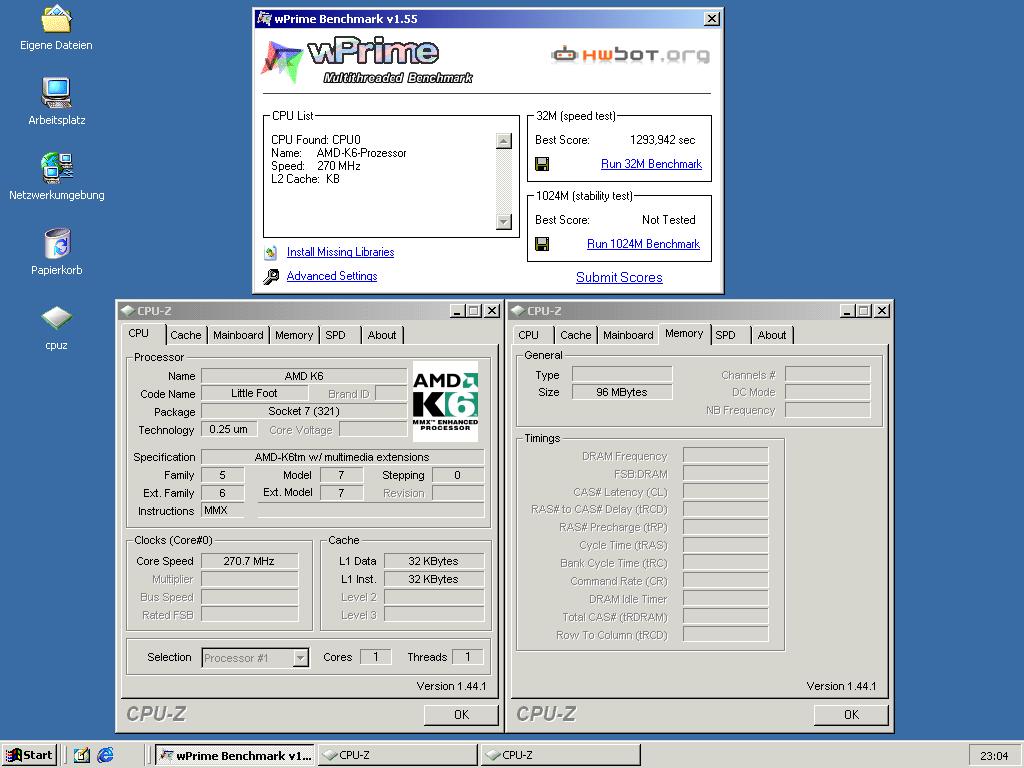Click the CPU List scroll down arrow

(504, 221)
